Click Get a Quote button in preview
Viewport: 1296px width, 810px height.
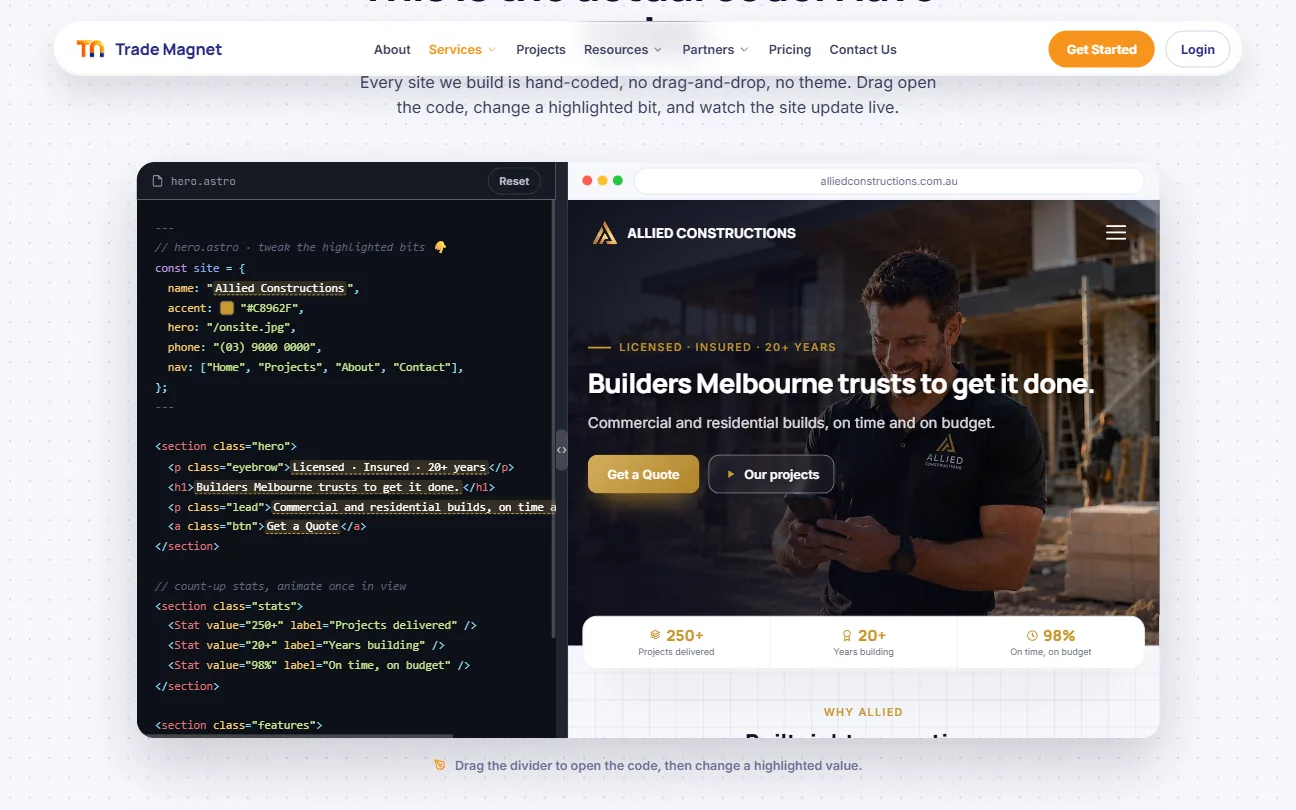[x=643, y=474]
